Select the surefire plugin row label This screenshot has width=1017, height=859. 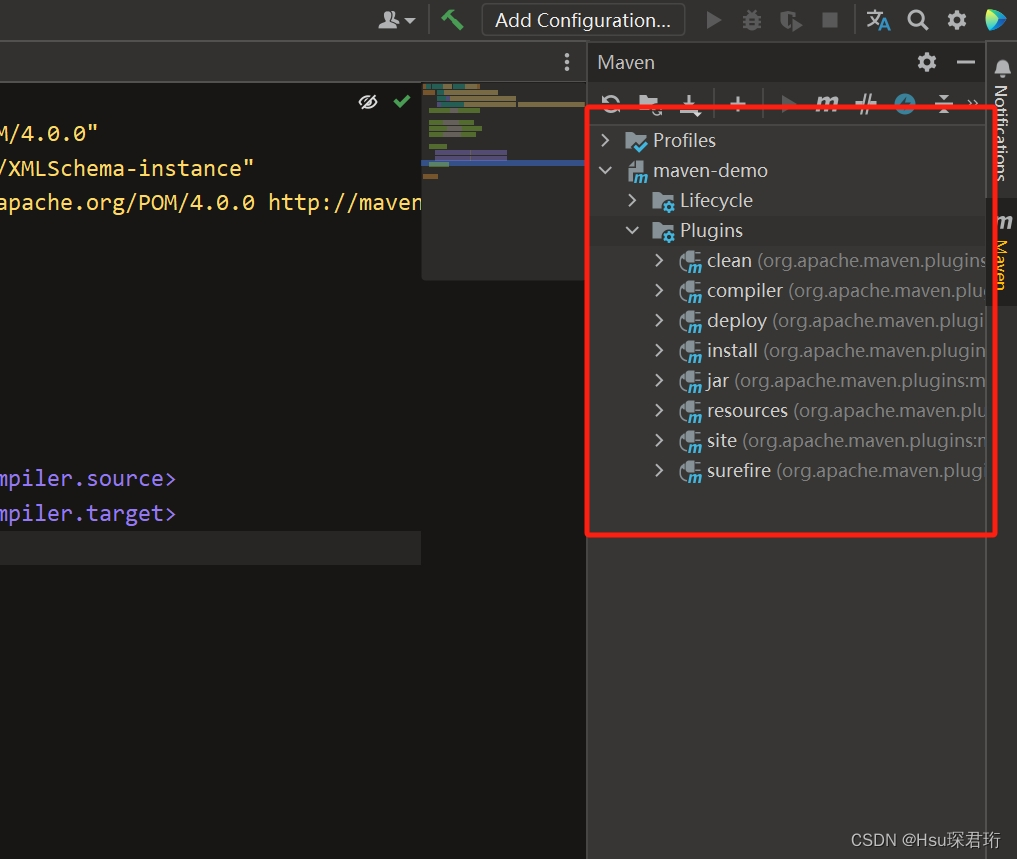(x=739, y=470)
